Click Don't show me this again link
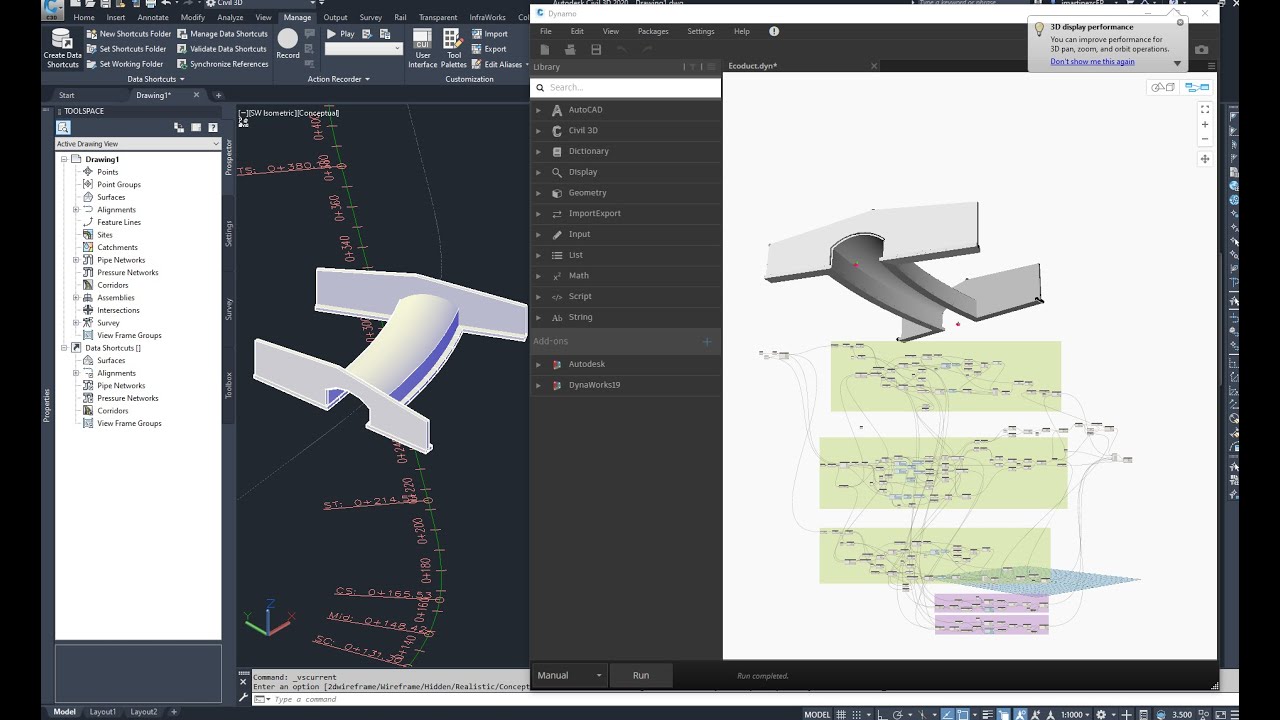Image resolution: width=1280 pixels, height=720 pixels. [1092, 61]
